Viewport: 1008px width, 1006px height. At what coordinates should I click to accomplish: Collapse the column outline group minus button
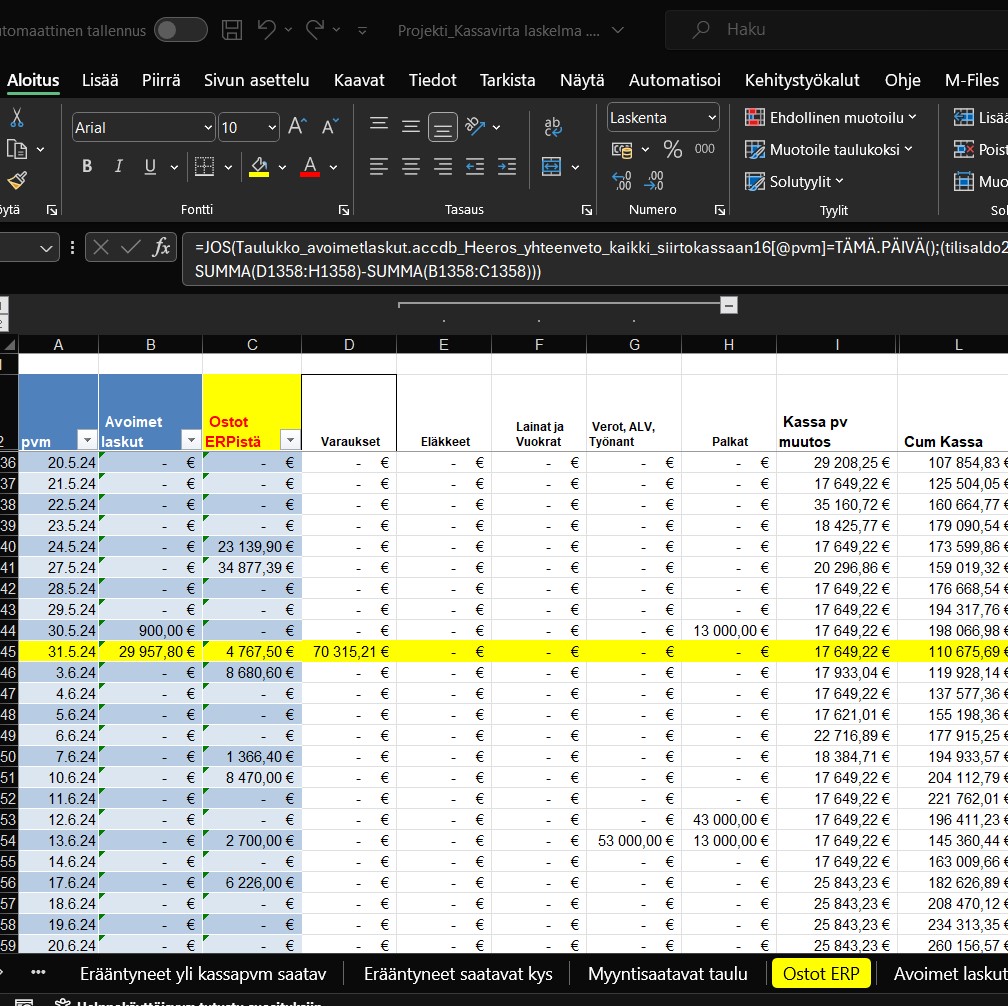729,305
